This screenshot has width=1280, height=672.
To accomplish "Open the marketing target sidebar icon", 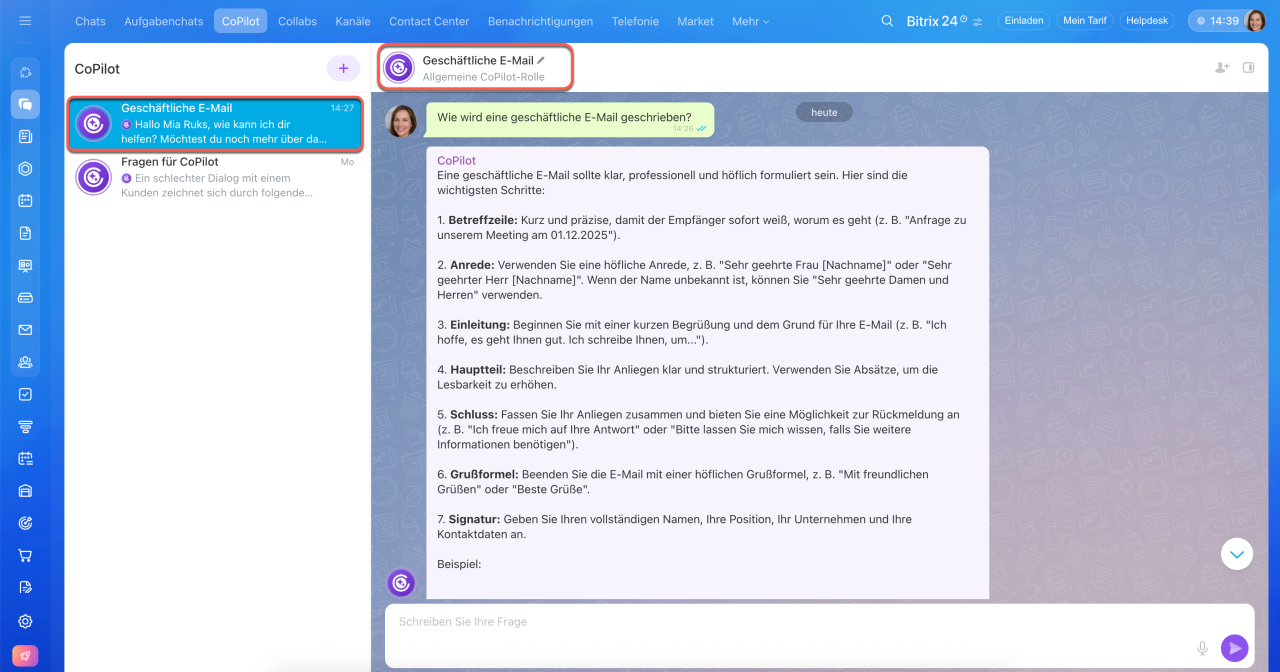I will click(x=25, y=523).
